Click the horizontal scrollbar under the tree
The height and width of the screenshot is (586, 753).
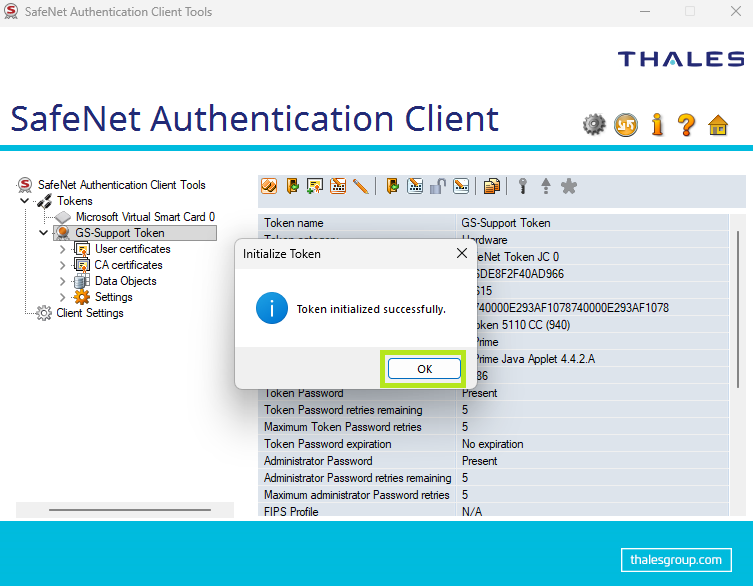tap(130, 510)
